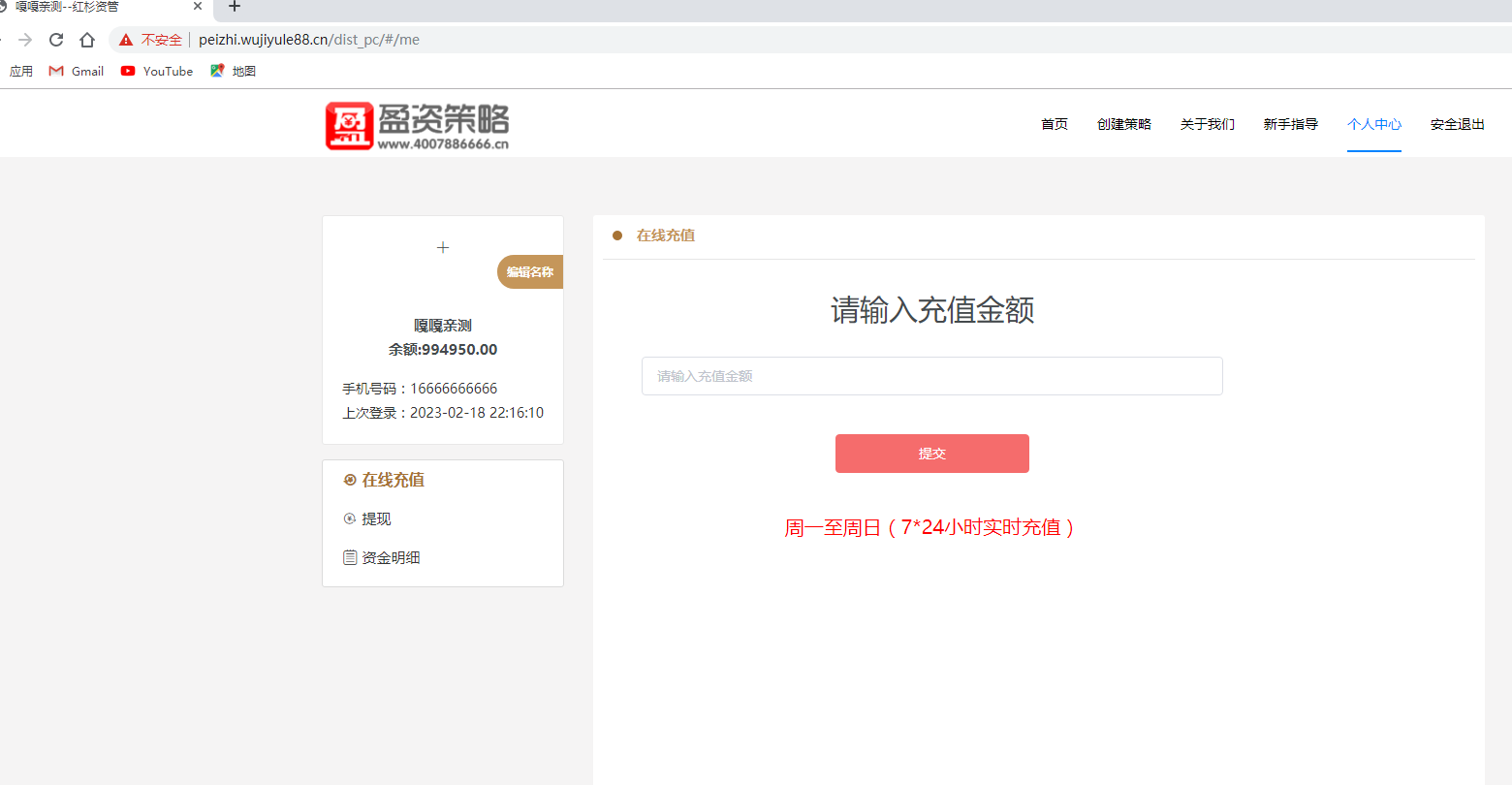Click the plus avatar upload icon
The image size is (1512, 785).
[x=443, y=248]
